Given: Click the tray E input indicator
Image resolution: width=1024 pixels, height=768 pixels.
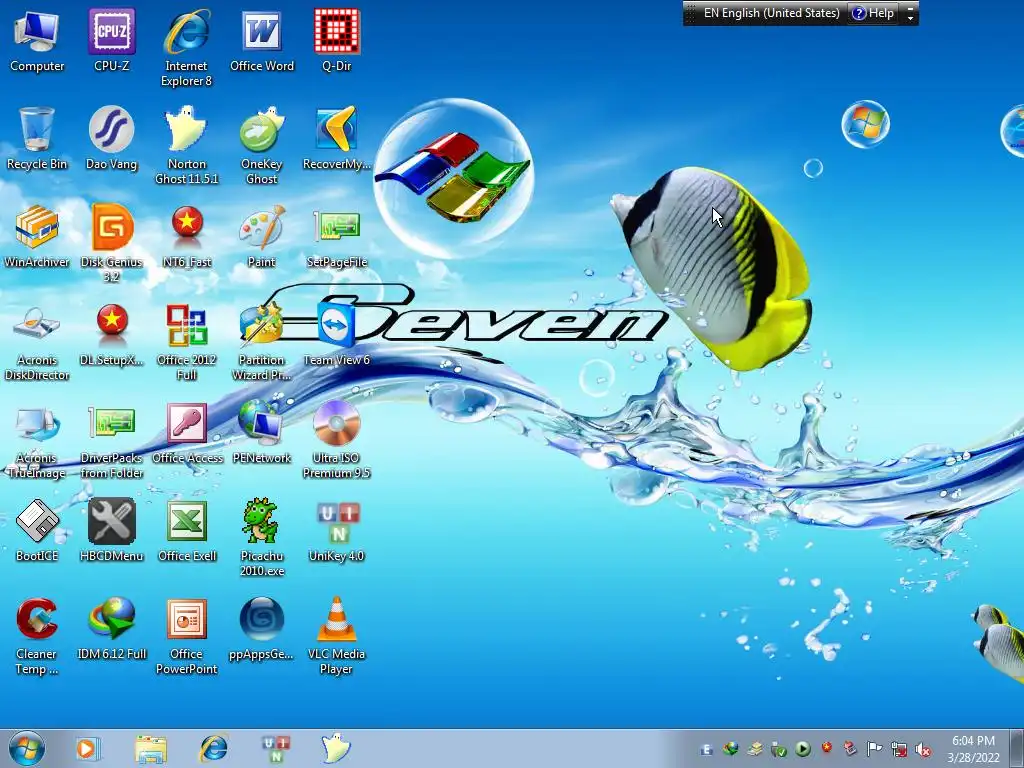Looking at the screenshot, I should 707,750.
